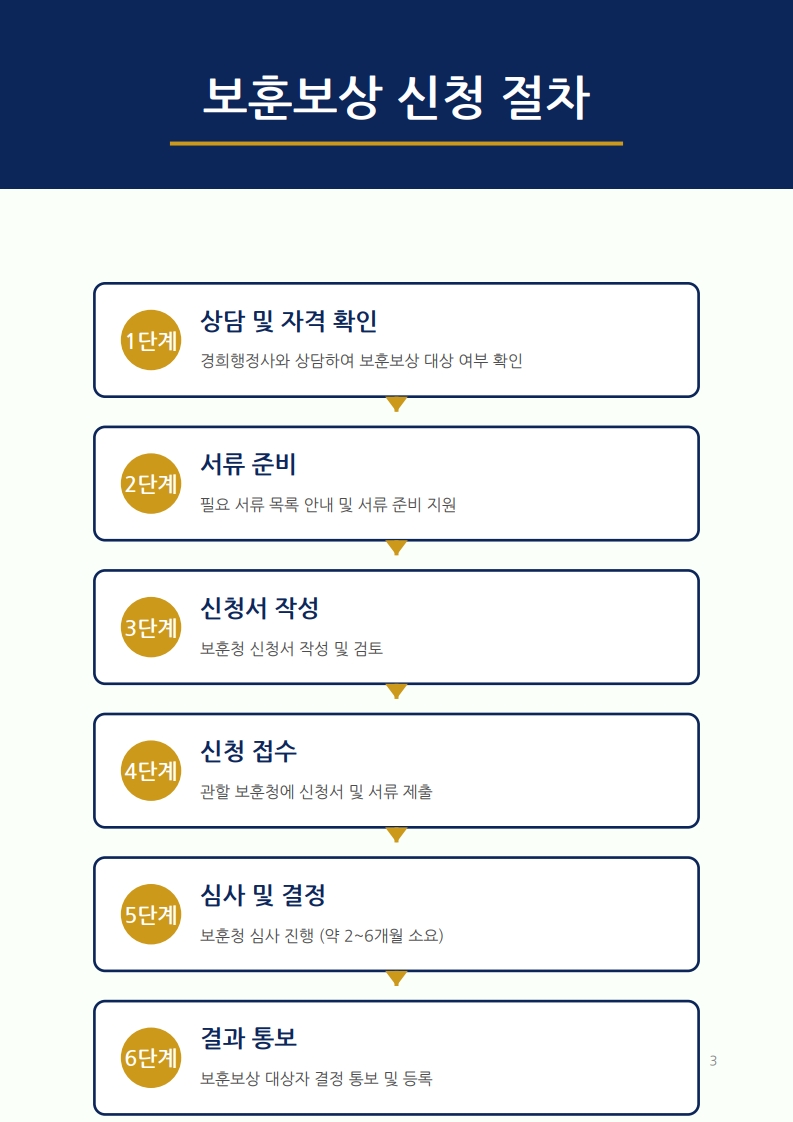The width and height of the screenshot is (793, 1122).
Task: Click the 상담 및 자격 확인 heading
Action: click(288, 322)
